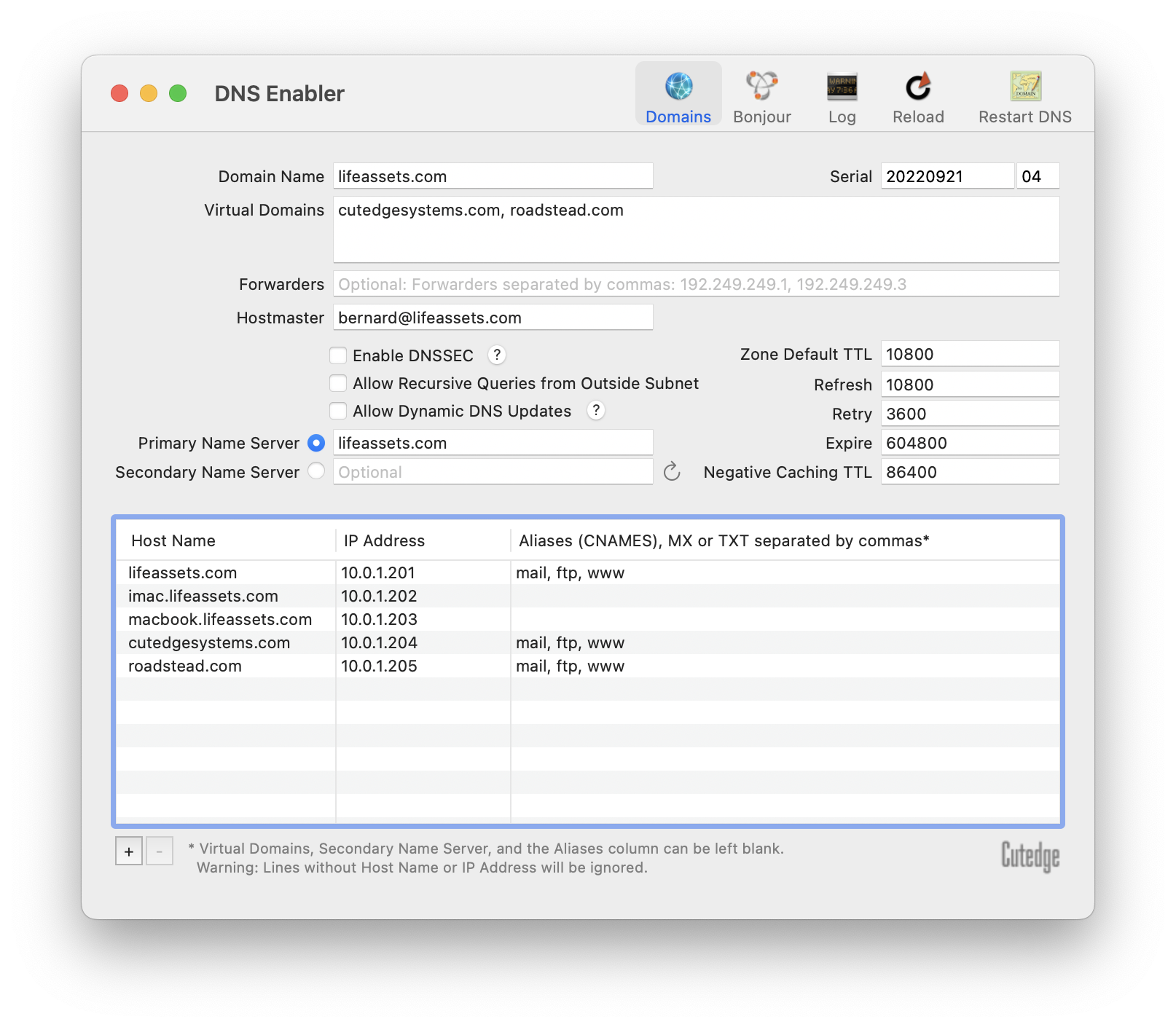1176x1027 pixels.
Task: Toggle Allow Recursive Queries from Outside Subnet
Action: point(338,383)
